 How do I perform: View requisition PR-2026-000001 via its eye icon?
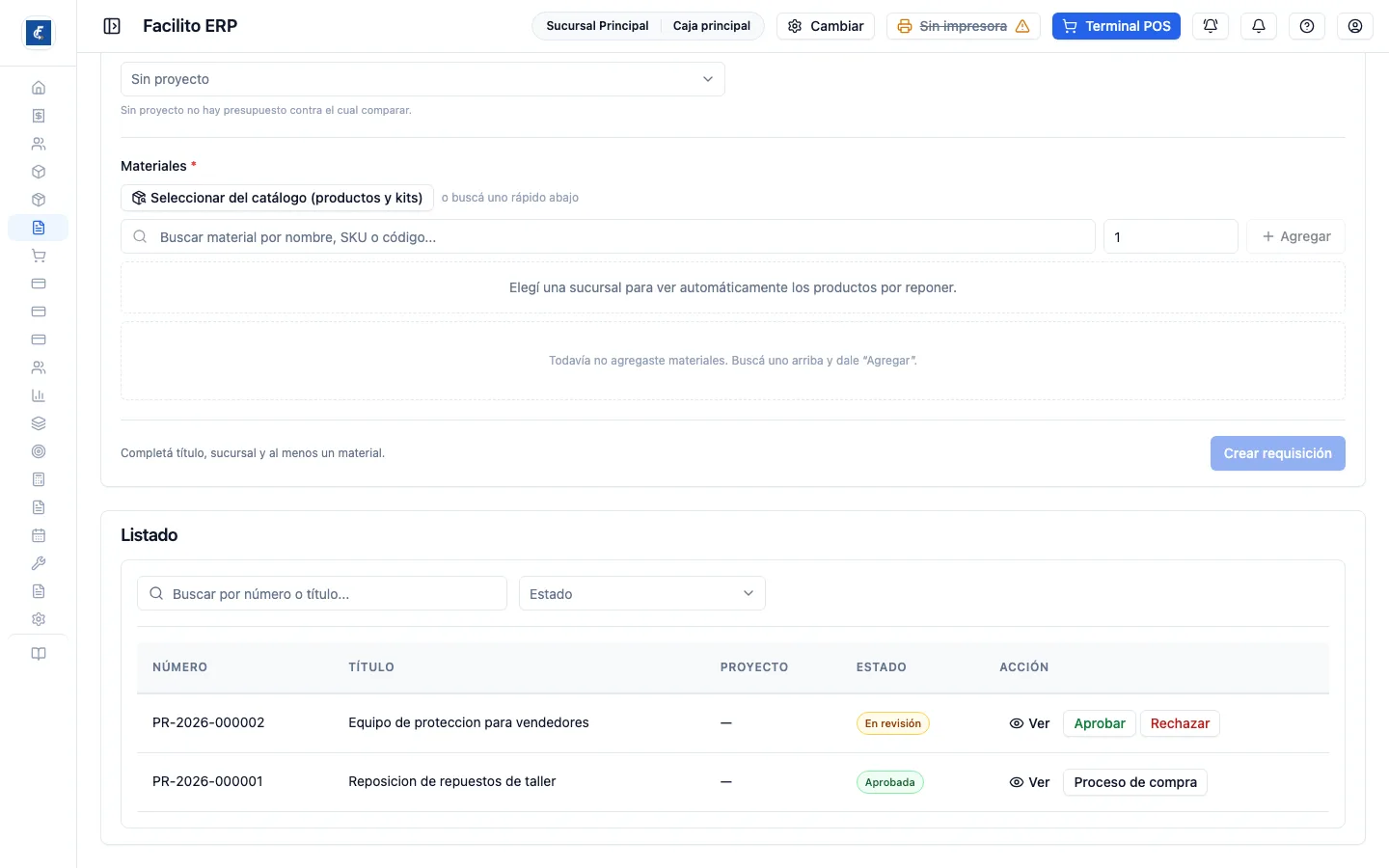click(1029, 782)
